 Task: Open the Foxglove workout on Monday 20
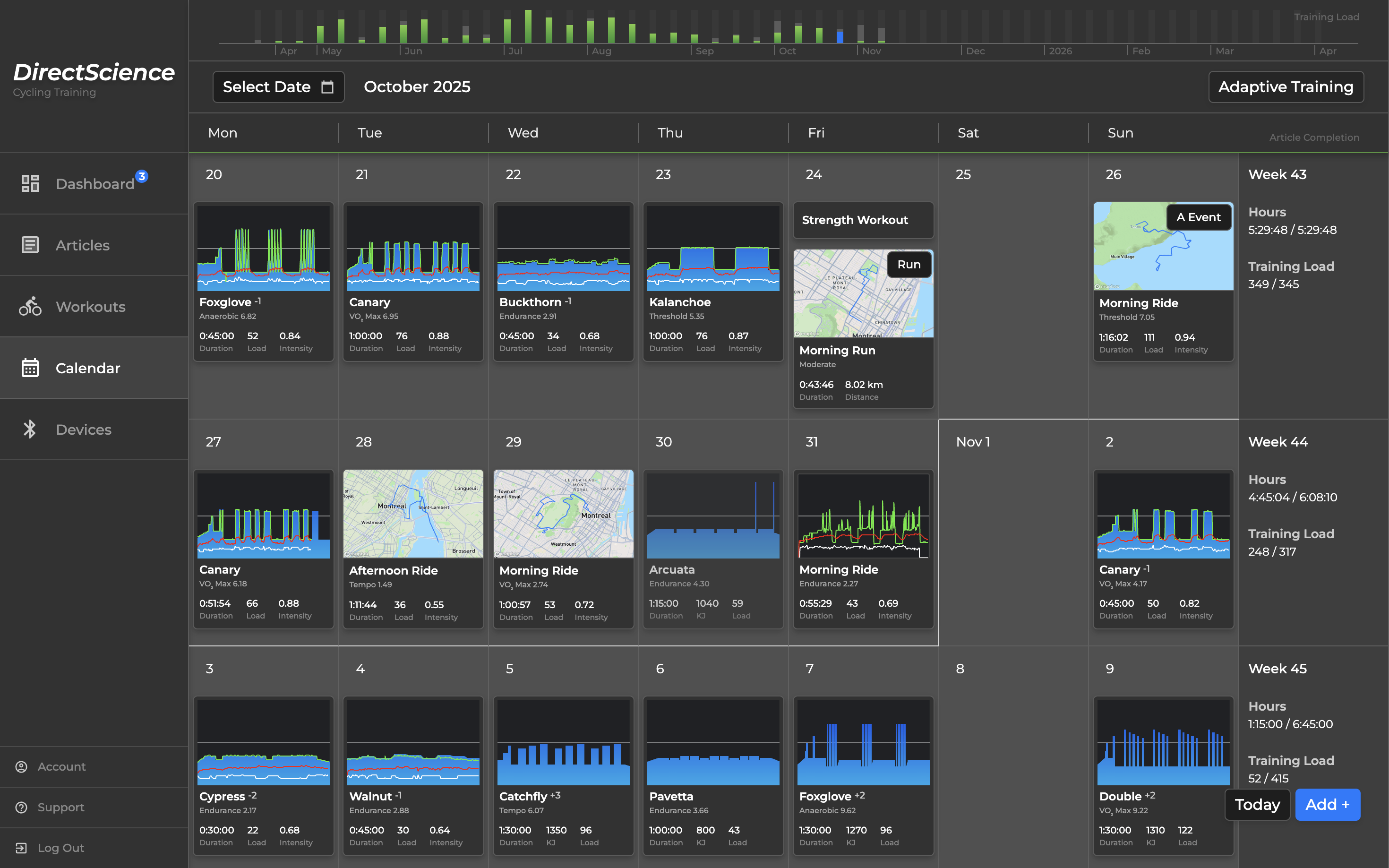pyautogui.click(x=264, y=281)
